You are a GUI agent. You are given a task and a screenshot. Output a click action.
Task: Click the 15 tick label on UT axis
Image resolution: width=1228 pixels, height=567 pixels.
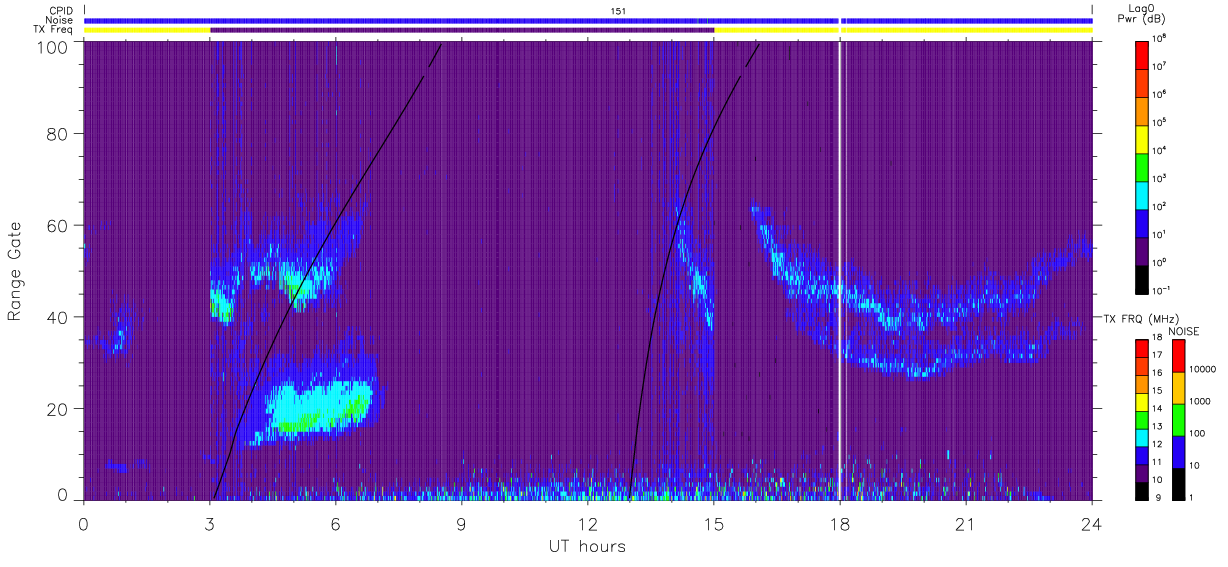(x=714, y=524)
